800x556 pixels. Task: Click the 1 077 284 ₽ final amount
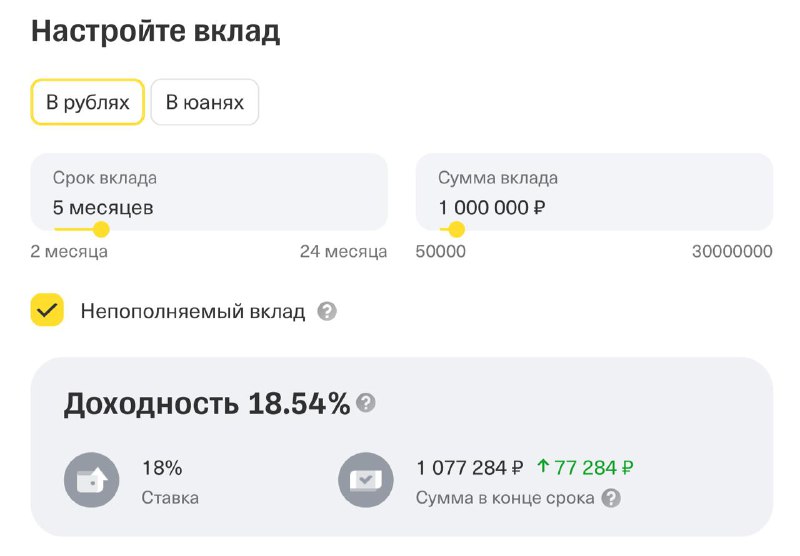pos(470,467)
